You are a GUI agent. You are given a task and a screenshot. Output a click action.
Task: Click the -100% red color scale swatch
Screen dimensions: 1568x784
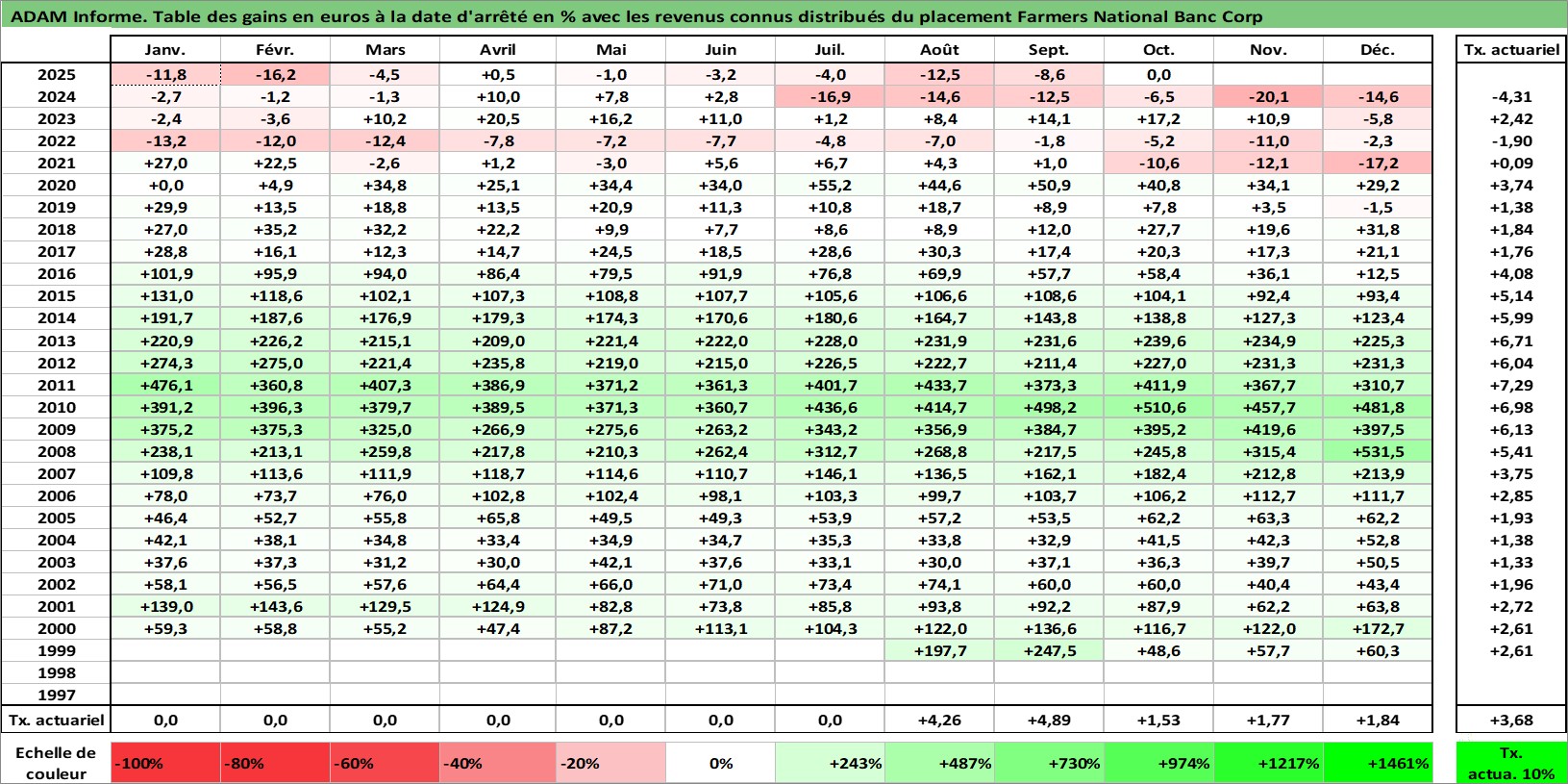(165, 763)
